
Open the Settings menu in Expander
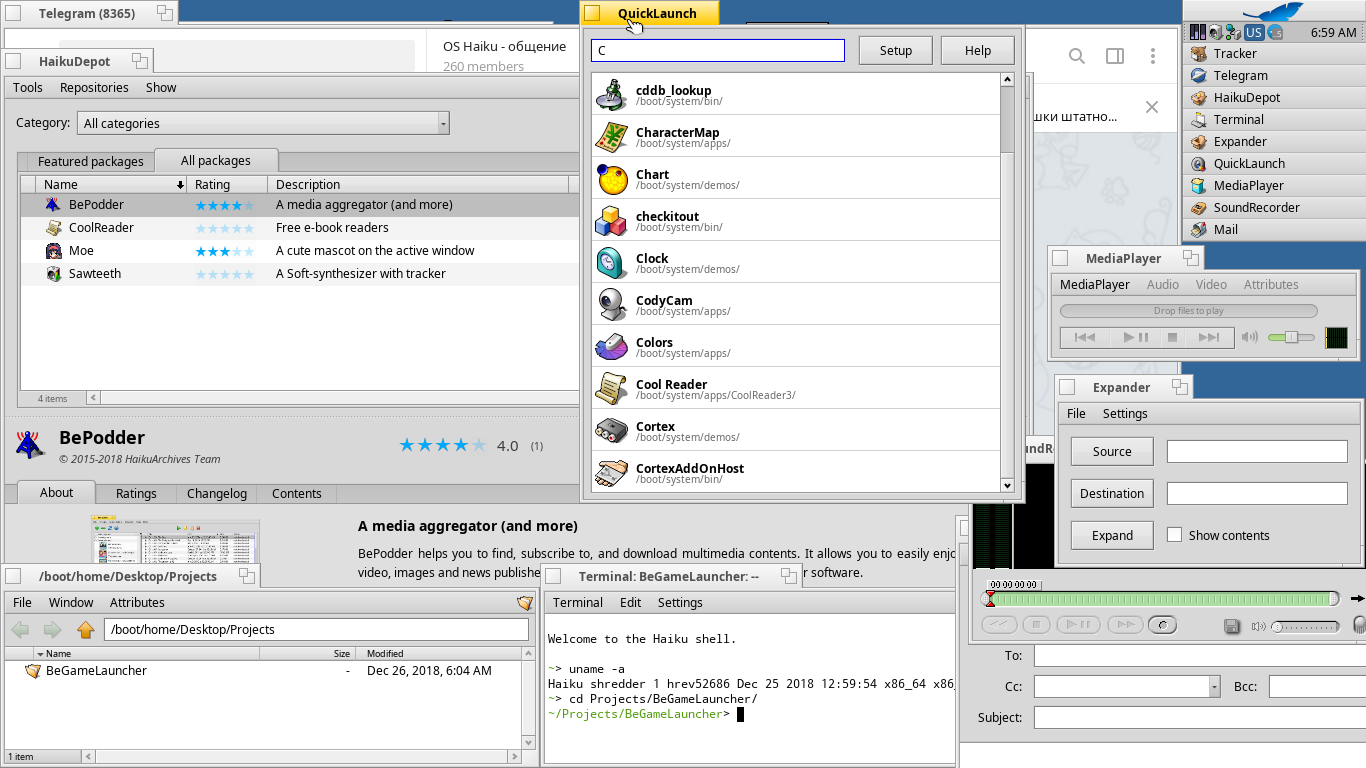1125,414
